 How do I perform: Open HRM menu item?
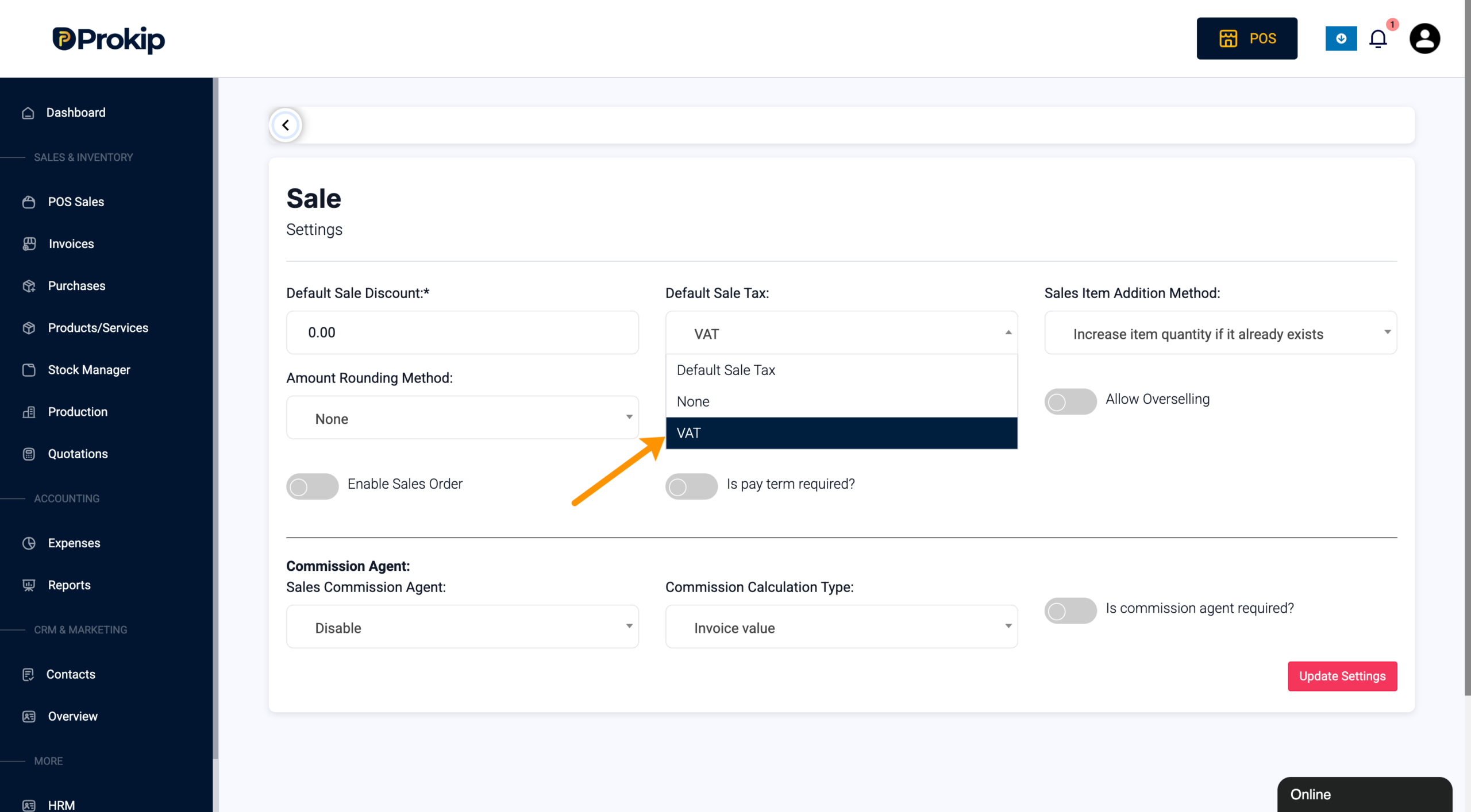[x=61, y=805]
